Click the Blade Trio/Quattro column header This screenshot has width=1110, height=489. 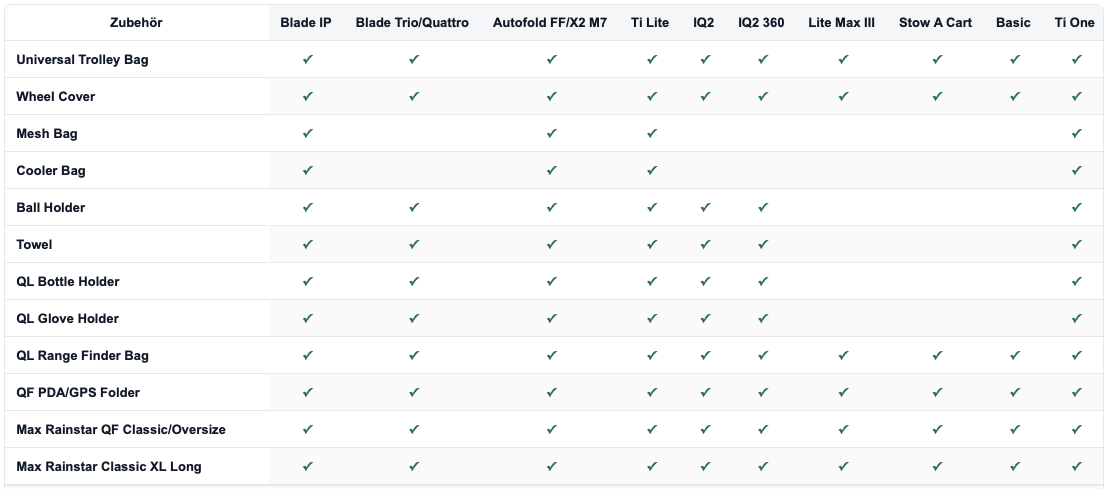[412, 23]
